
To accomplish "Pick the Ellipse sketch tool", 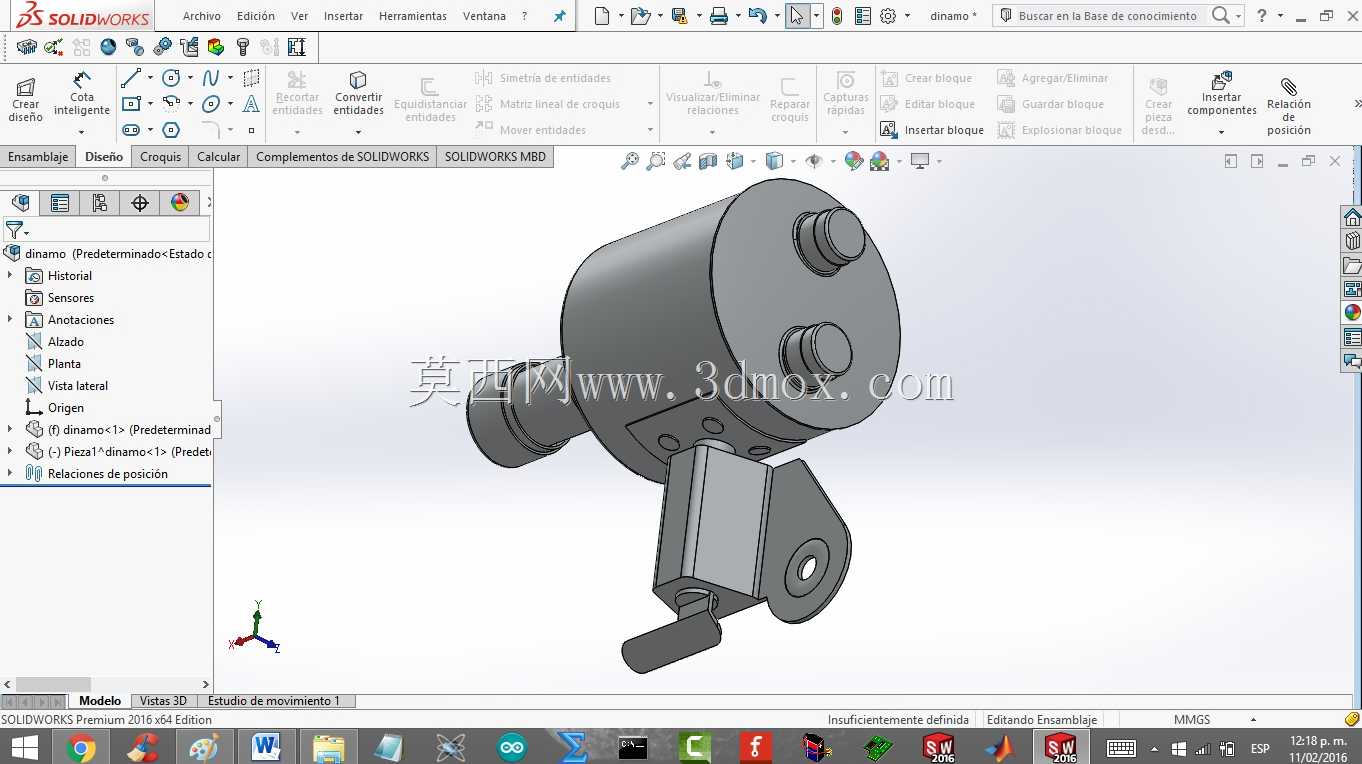I will point(211,104).
